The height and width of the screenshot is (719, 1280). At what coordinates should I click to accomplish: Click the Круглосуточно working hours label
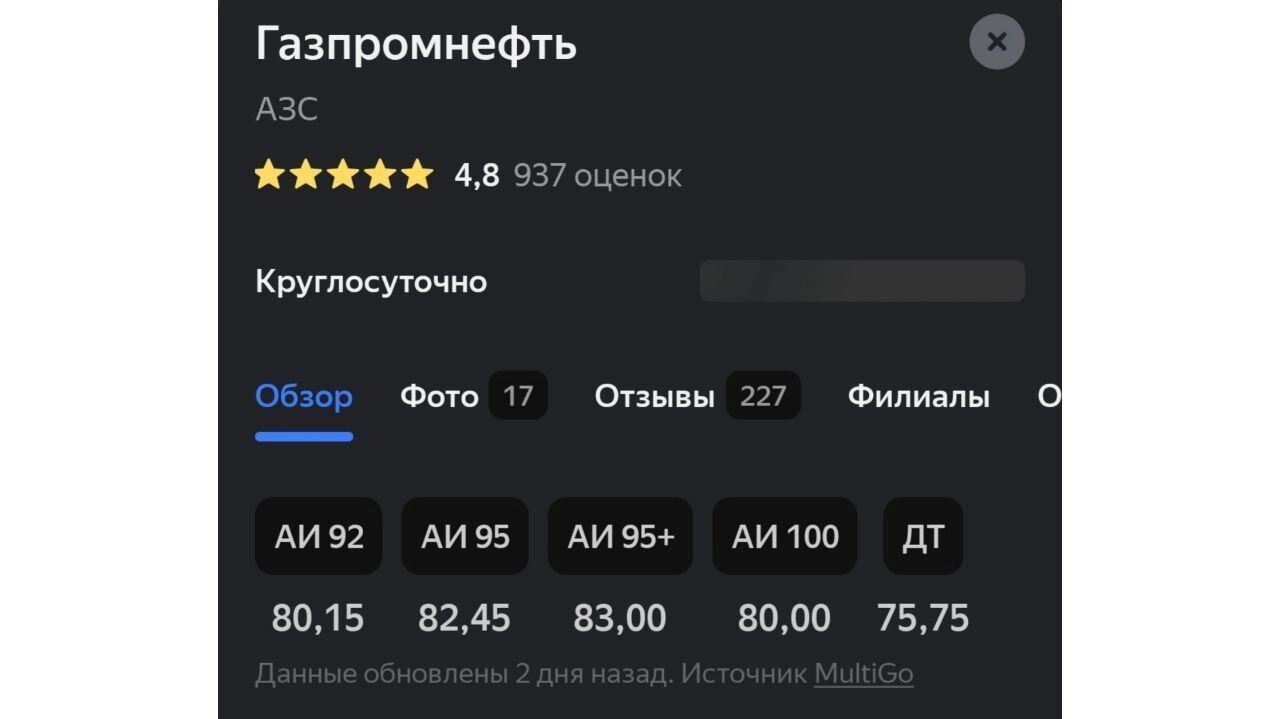371,282
